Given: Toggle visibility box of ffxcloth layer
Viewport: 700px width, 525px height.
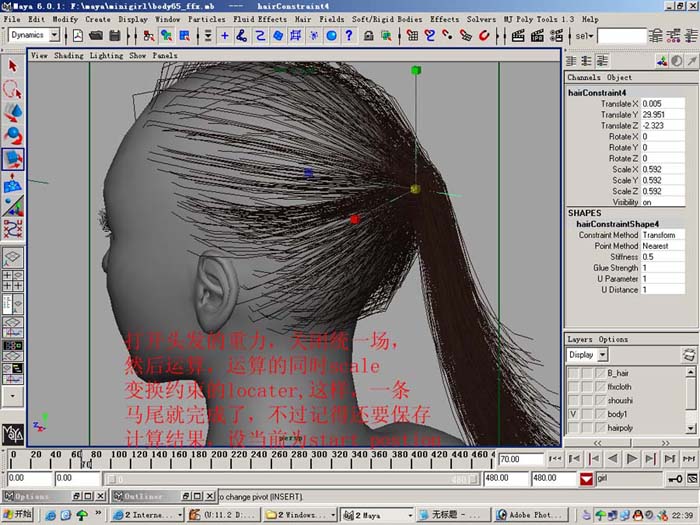Looking at the screenshot, I should tap(573, 387).
